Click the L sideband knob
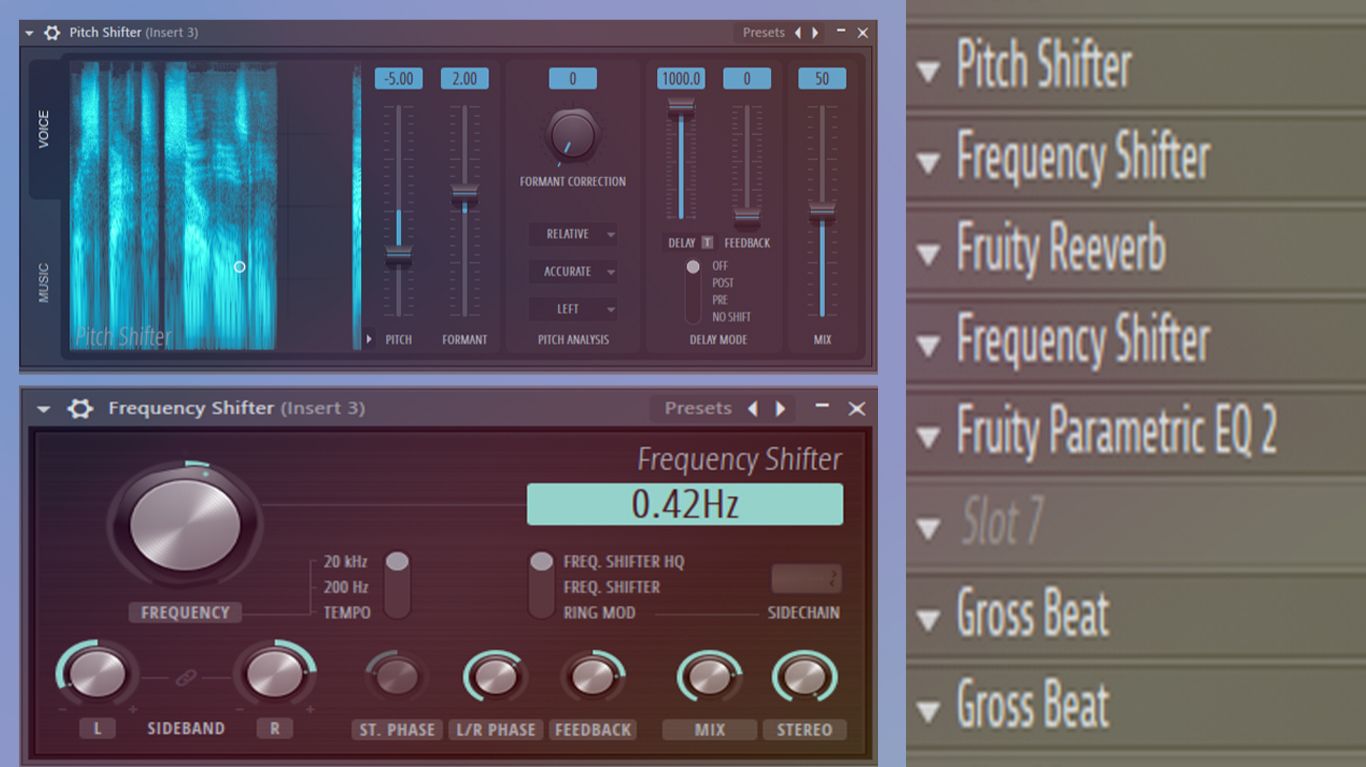The width and height of the screenshot is (1366, 767). tap(97, 673)
